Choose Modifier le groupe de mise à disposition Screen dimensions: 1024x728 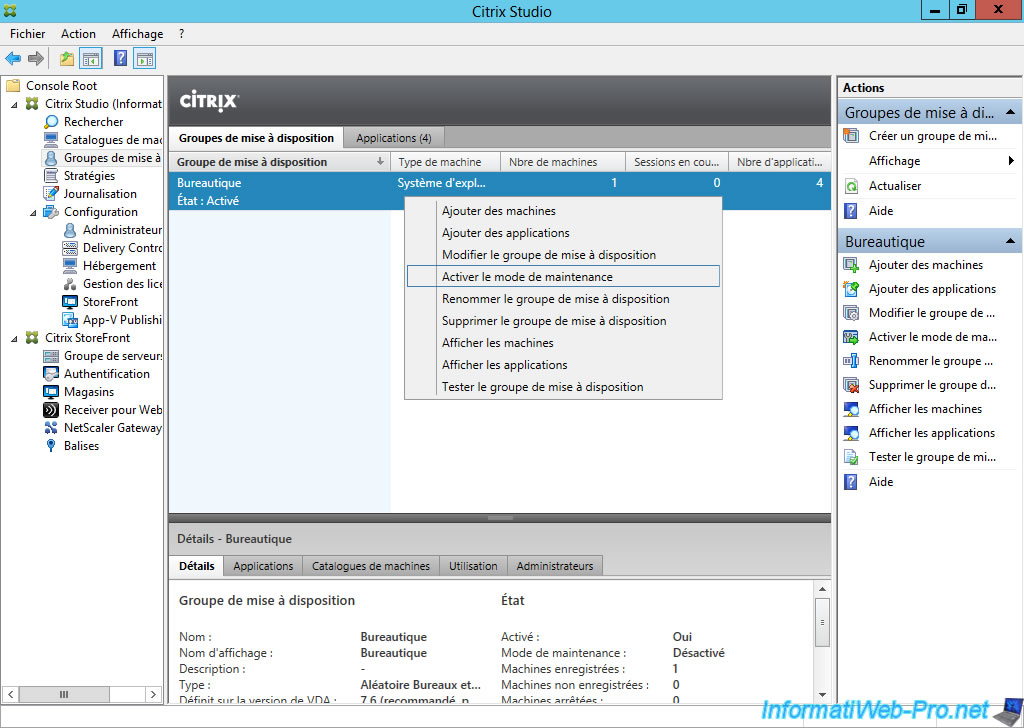563,255
